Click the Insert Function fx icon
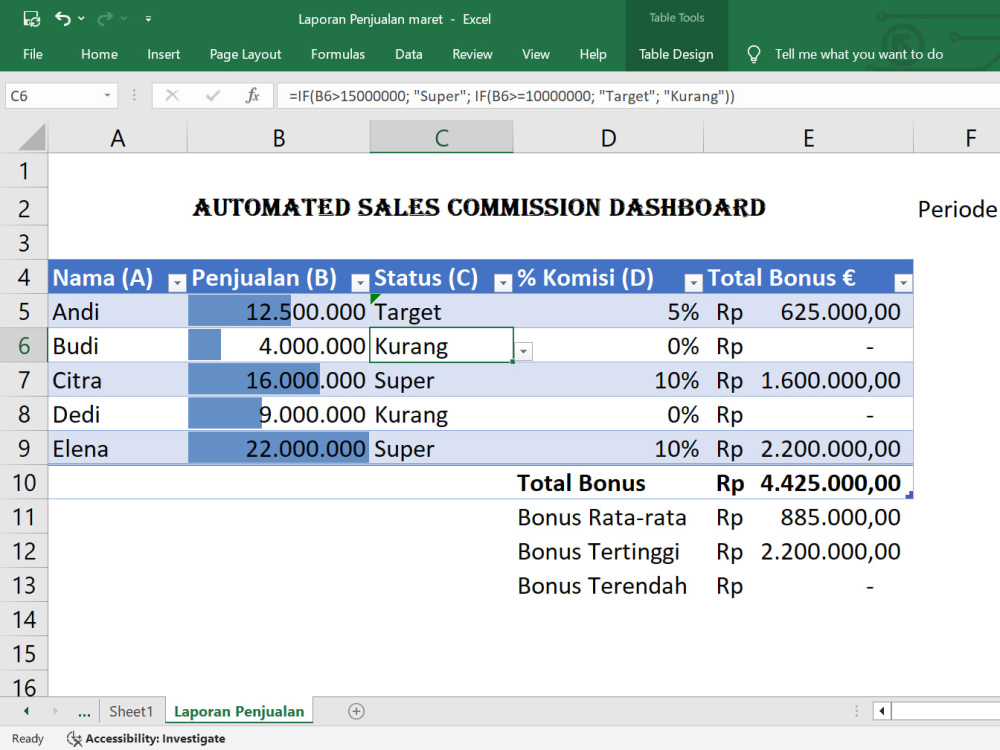The image size is (1000, 750). point(253,96)
